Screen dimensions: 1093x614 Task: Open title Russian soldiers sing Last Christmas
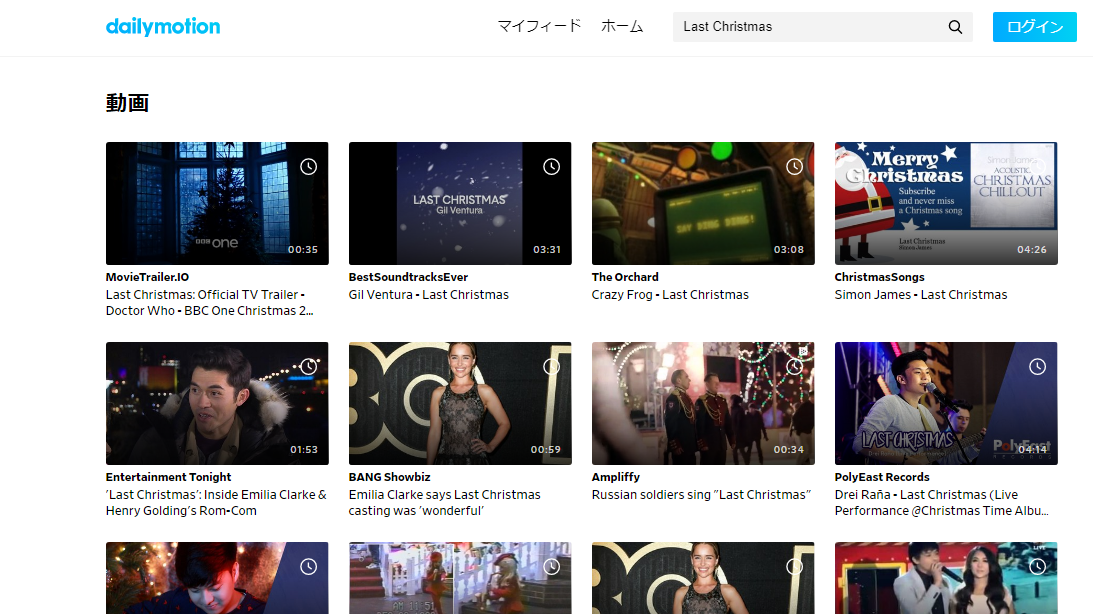[x=701, y=495]
